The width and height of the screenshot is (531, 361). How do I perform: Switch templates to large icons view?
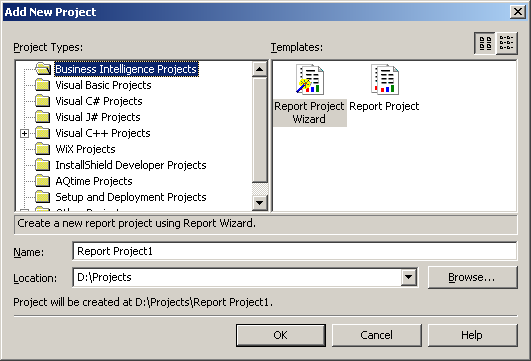point(485,43)
